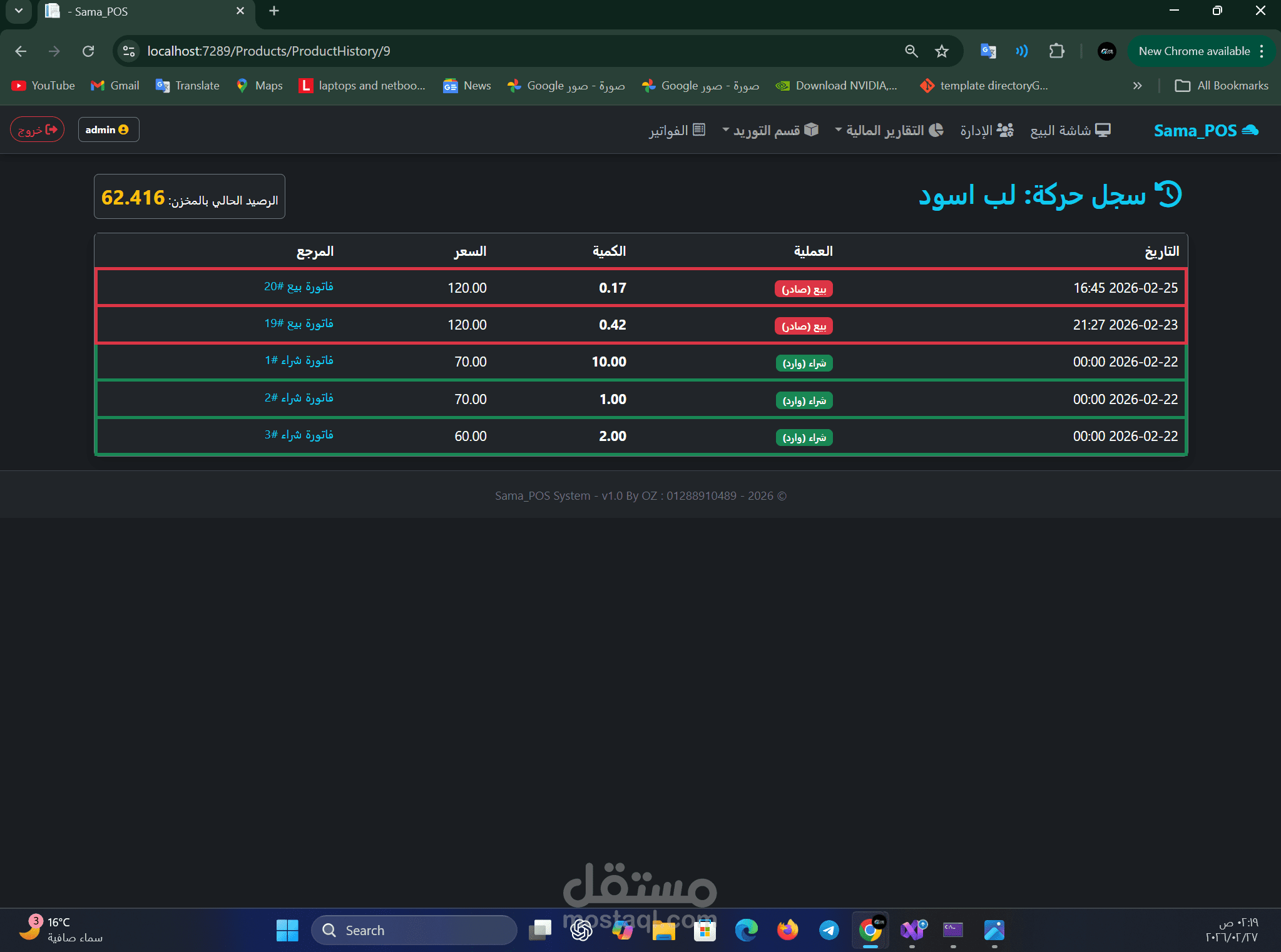Open purchase invoice #3 link

299,435
